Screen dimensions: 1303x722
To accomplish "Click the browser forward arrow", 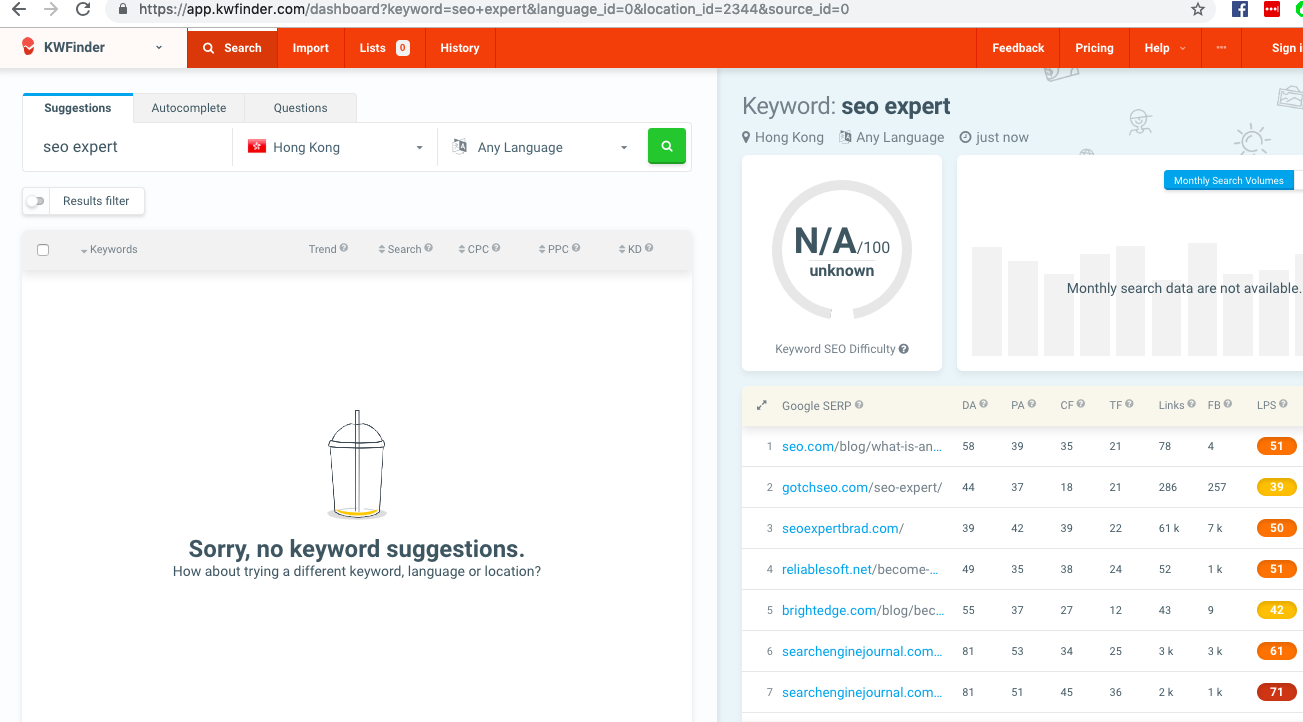I will point(50,9).
